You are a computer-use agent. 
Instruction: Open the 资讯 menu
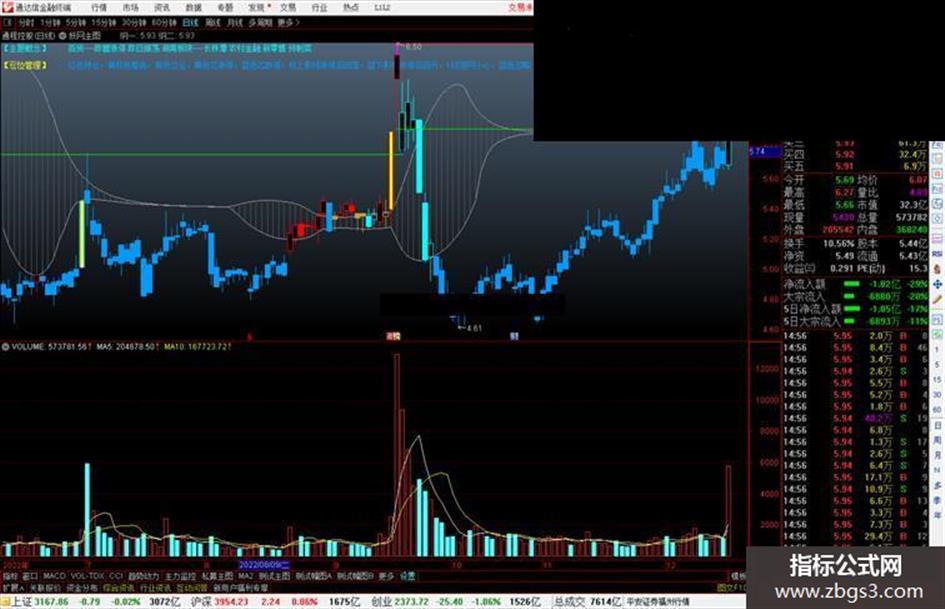tap(162, 7)
